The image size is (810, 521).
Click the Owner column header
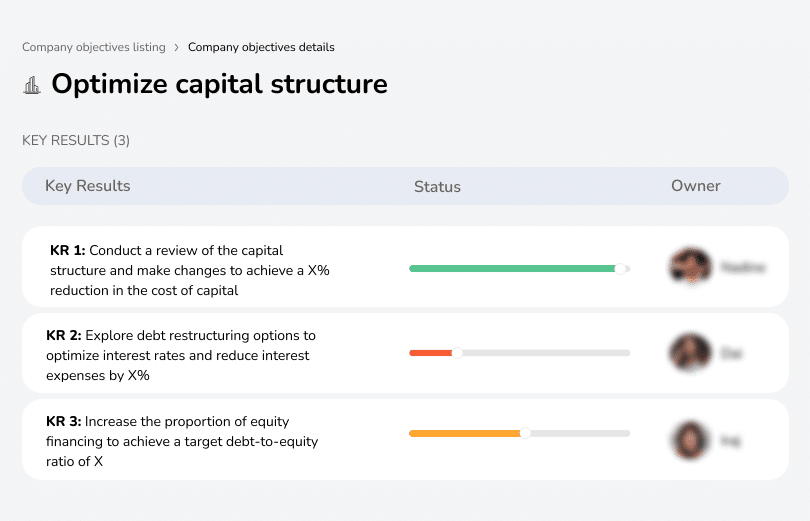696,186
